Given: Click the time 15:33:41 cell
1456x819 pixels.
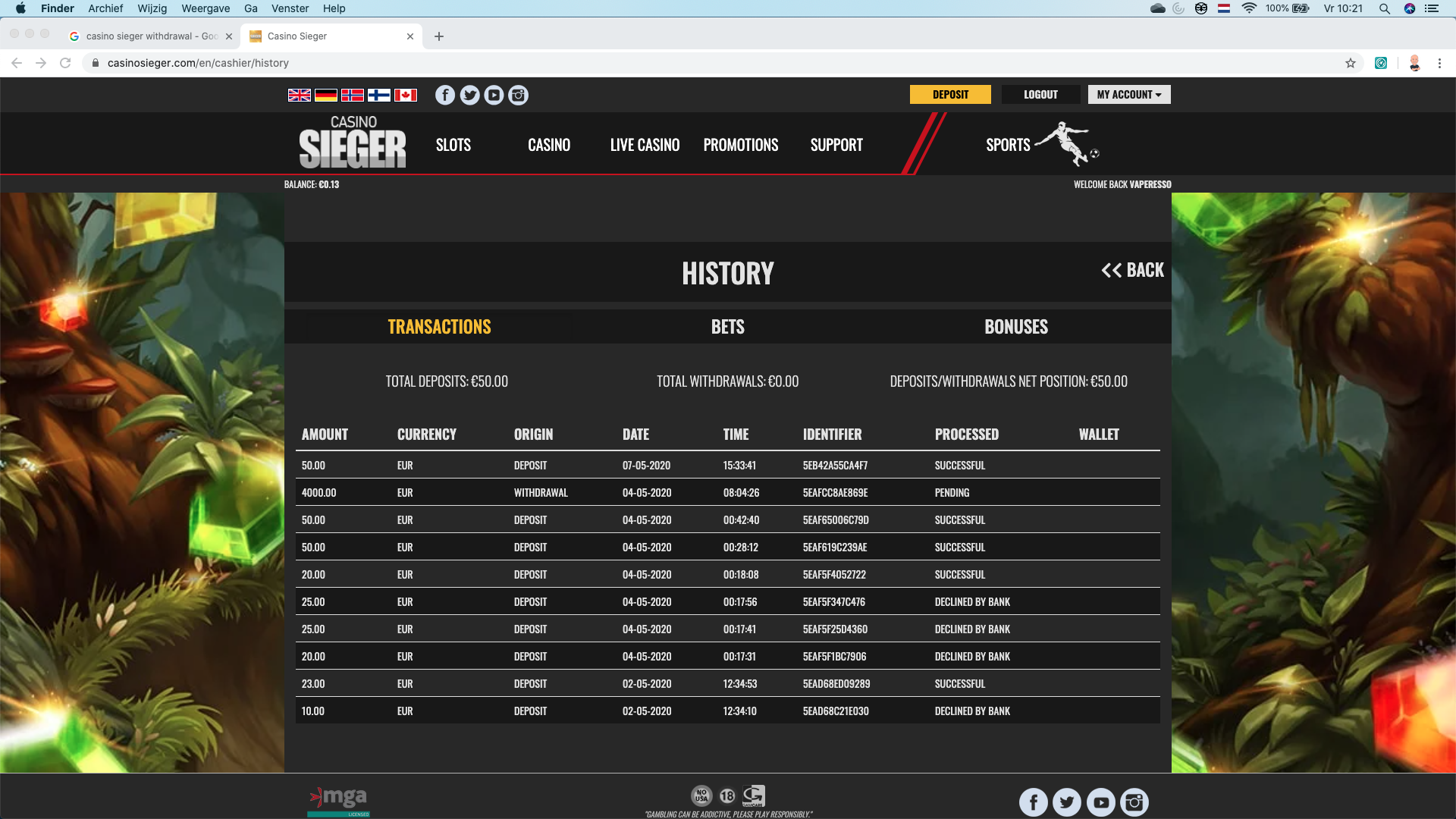Looking at the screenshot, I should (739, 466).
